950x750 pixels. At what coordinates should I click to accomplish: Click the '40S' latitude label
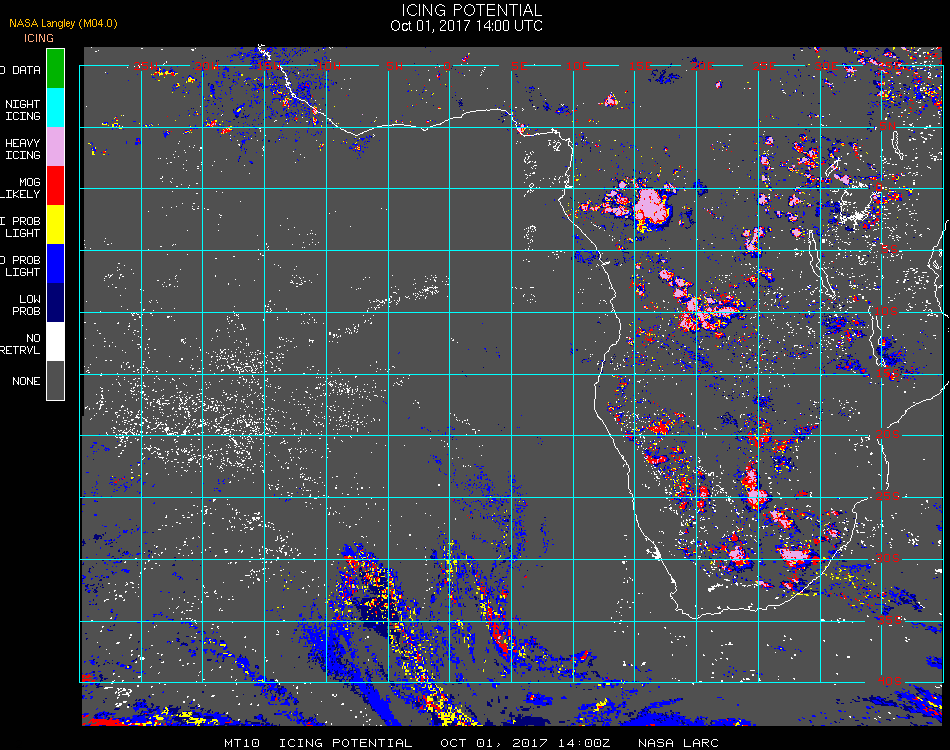[x=890, y=682]
